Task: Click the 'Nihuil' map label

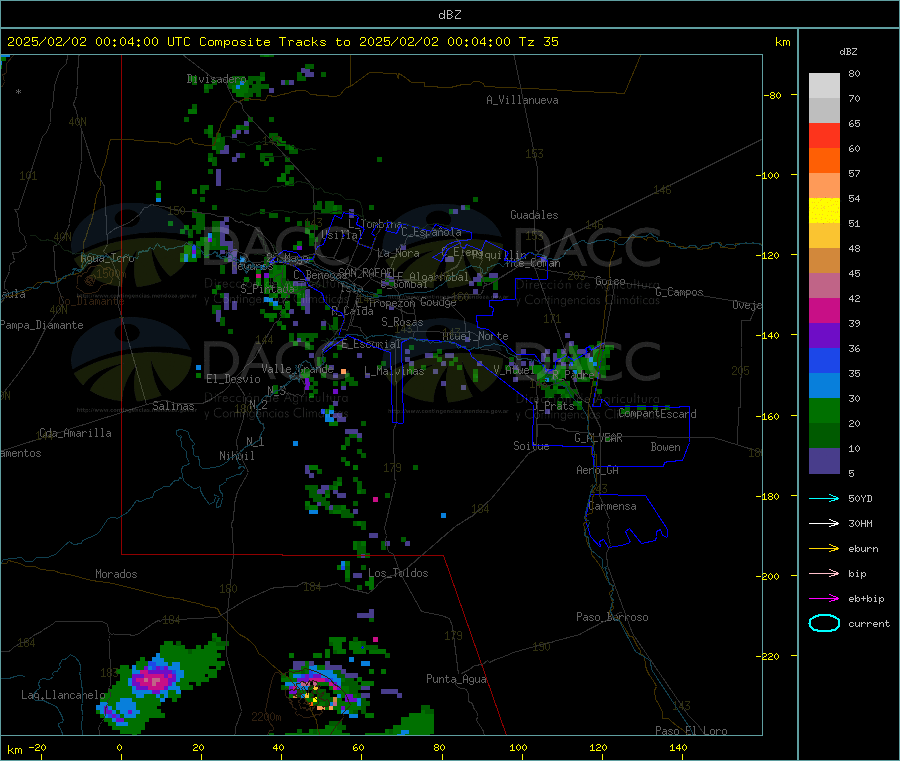Action: (236, 456)
